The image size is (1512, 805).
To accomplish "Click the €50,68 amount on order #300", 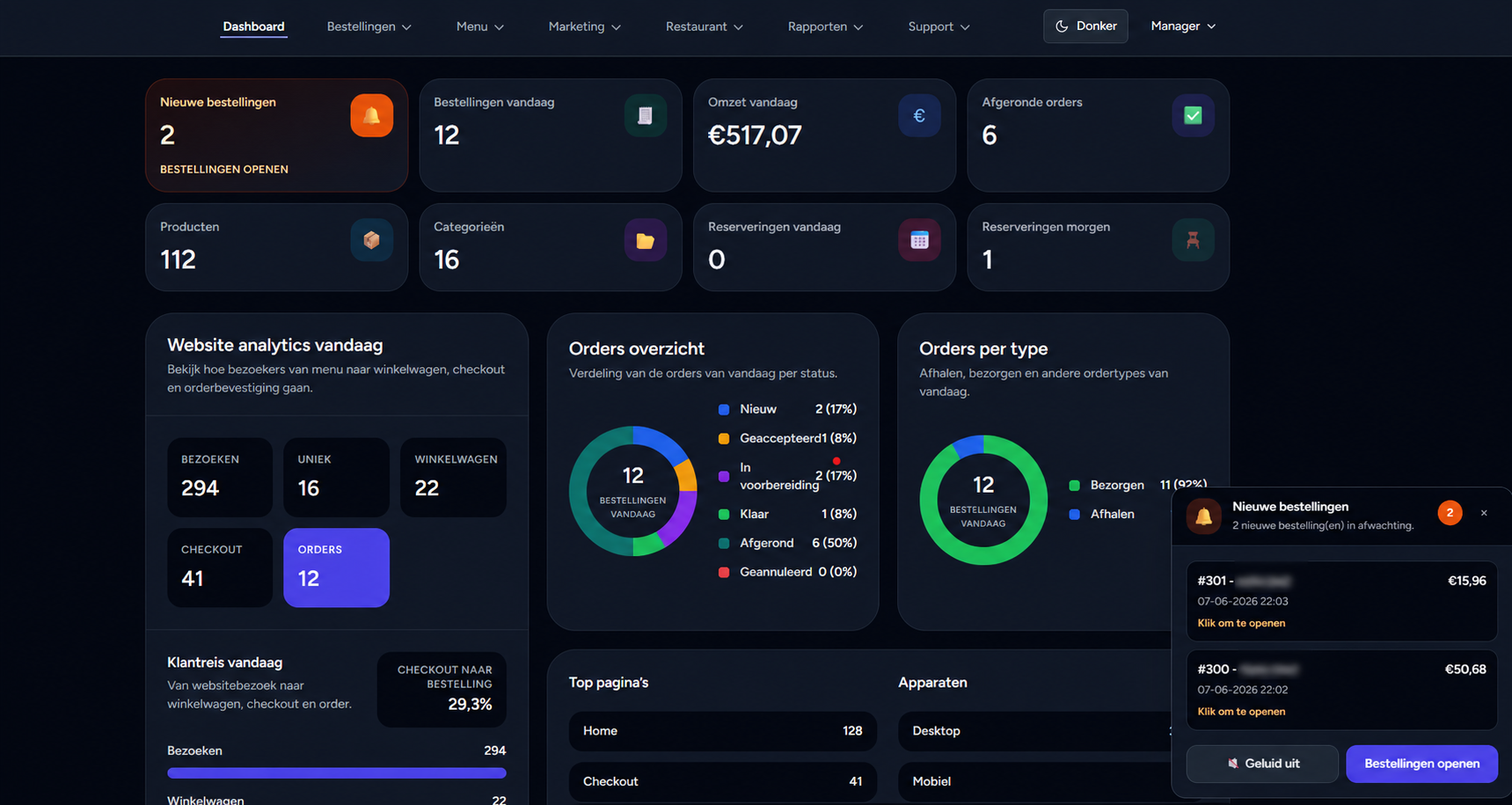I will [1465, 670].
